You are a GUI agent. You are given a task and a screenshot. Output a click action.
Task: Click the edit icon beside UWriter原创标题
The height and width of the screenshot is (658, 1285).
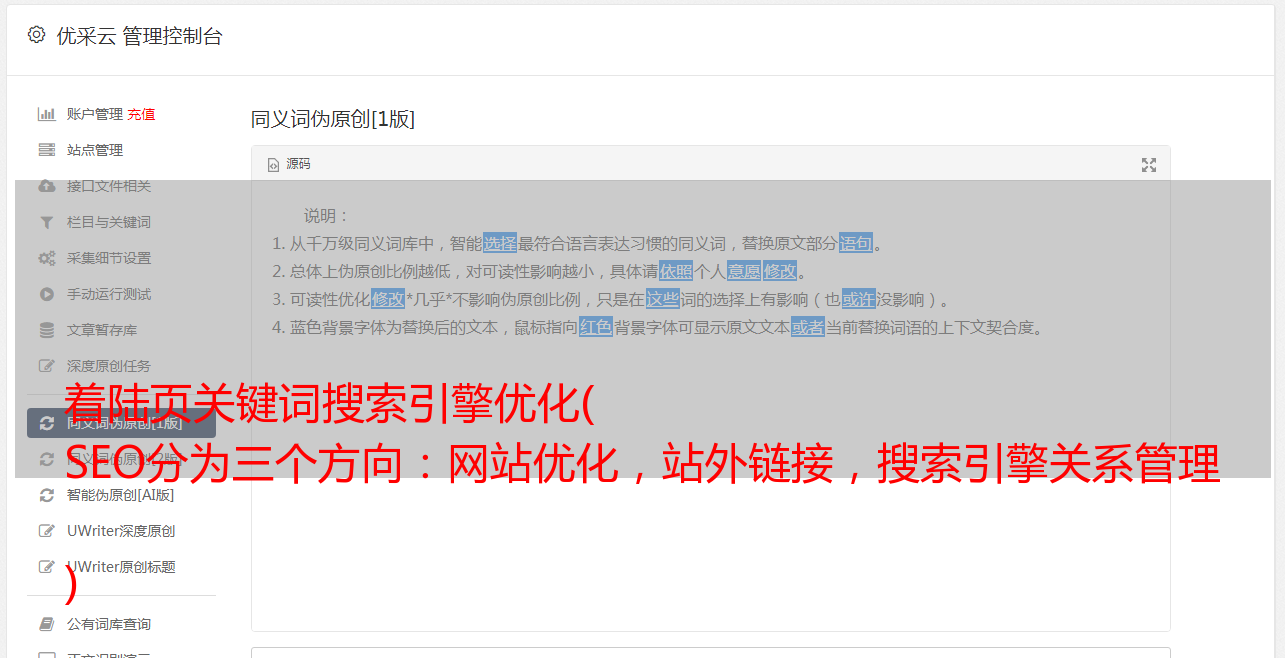(46, 567)
